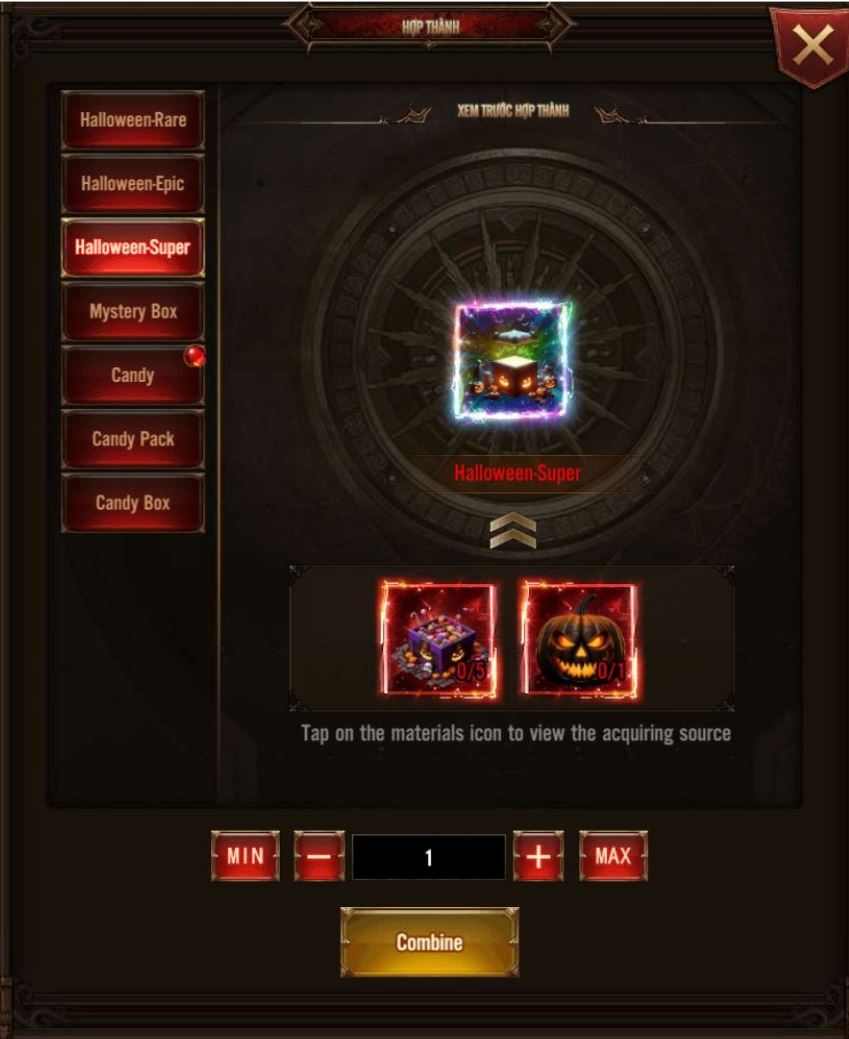The image size is (849, 1039).
Task: Open the Halloween-Super recipe tab
Action: tap(133, 247)
